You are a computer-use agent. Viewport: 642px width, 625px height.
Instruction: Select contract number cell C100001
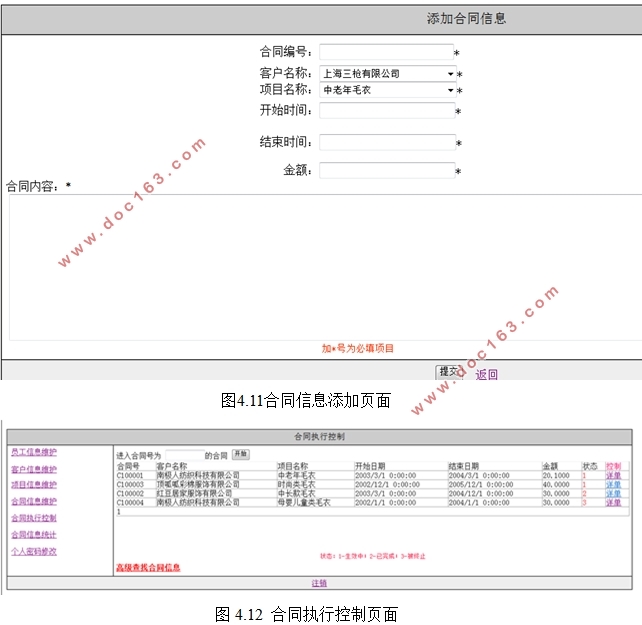click(130, 476)
